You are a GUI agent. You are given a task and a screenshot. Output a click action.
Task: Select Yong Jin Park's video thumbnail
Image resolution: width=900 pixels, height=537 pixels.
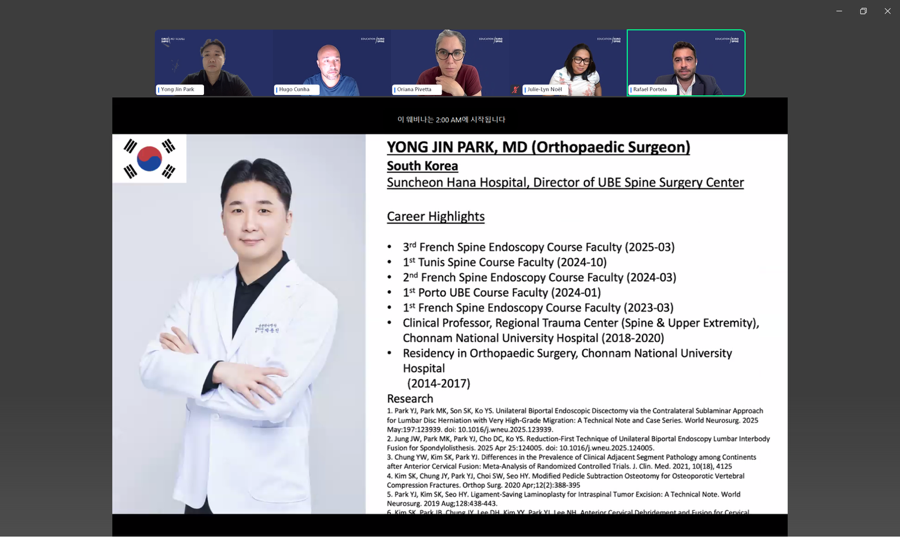(x=214, y=63)
